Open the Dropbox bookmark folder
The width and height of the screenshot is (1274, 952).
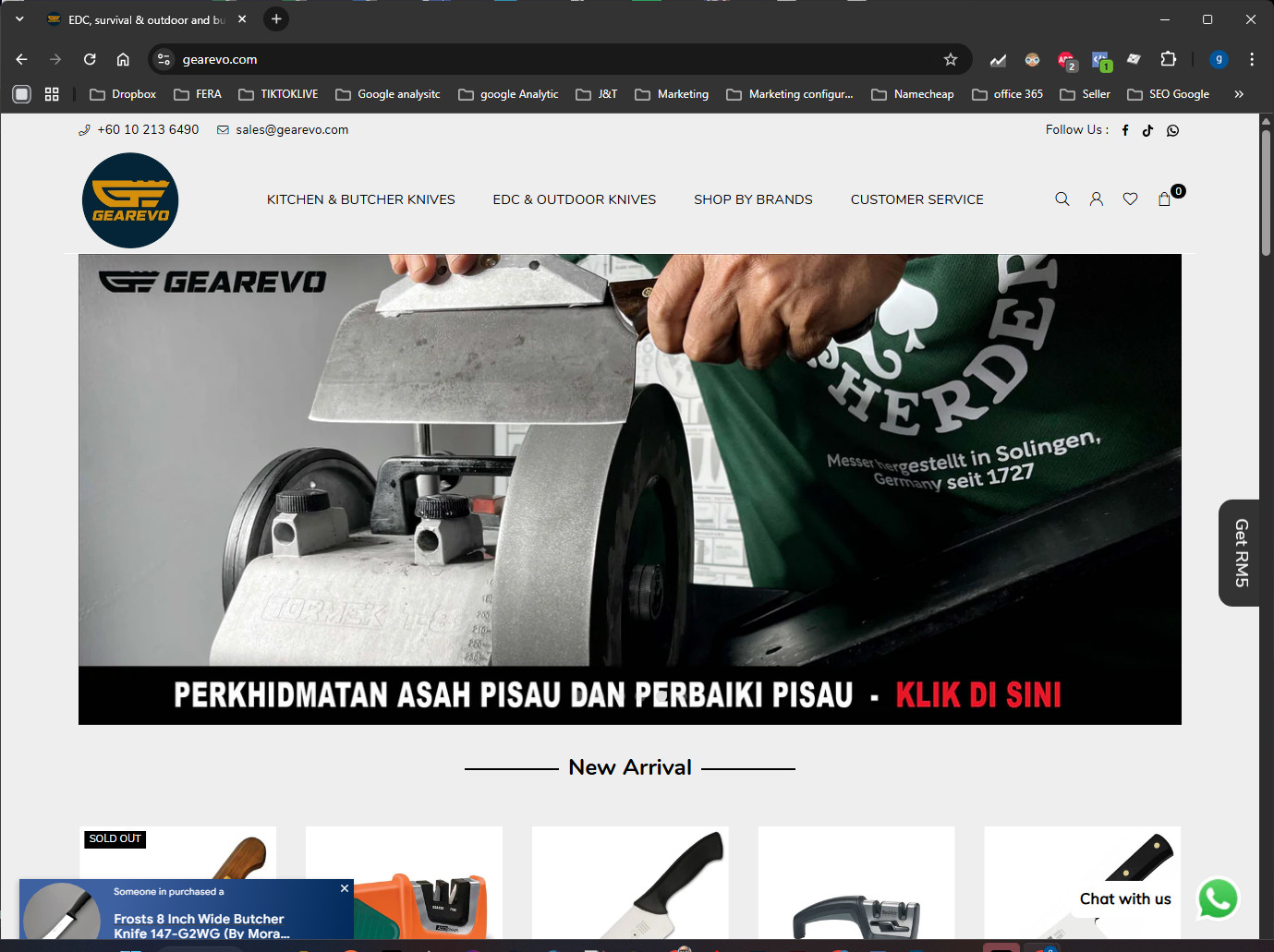click(123, 94)
